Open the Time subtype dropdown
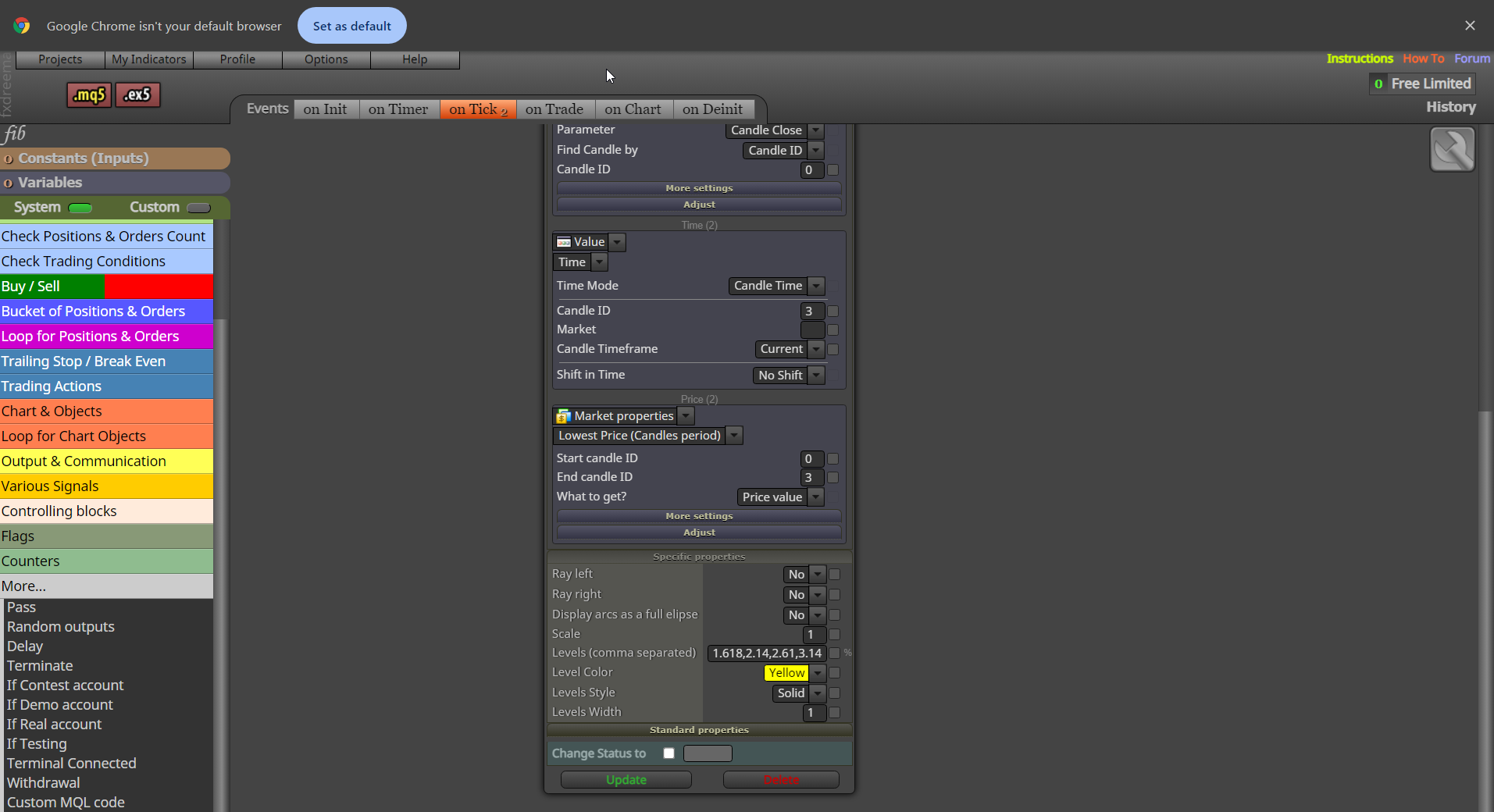Image resolution: width=1494 pixels, height=812 pixels. pos(599,262)
